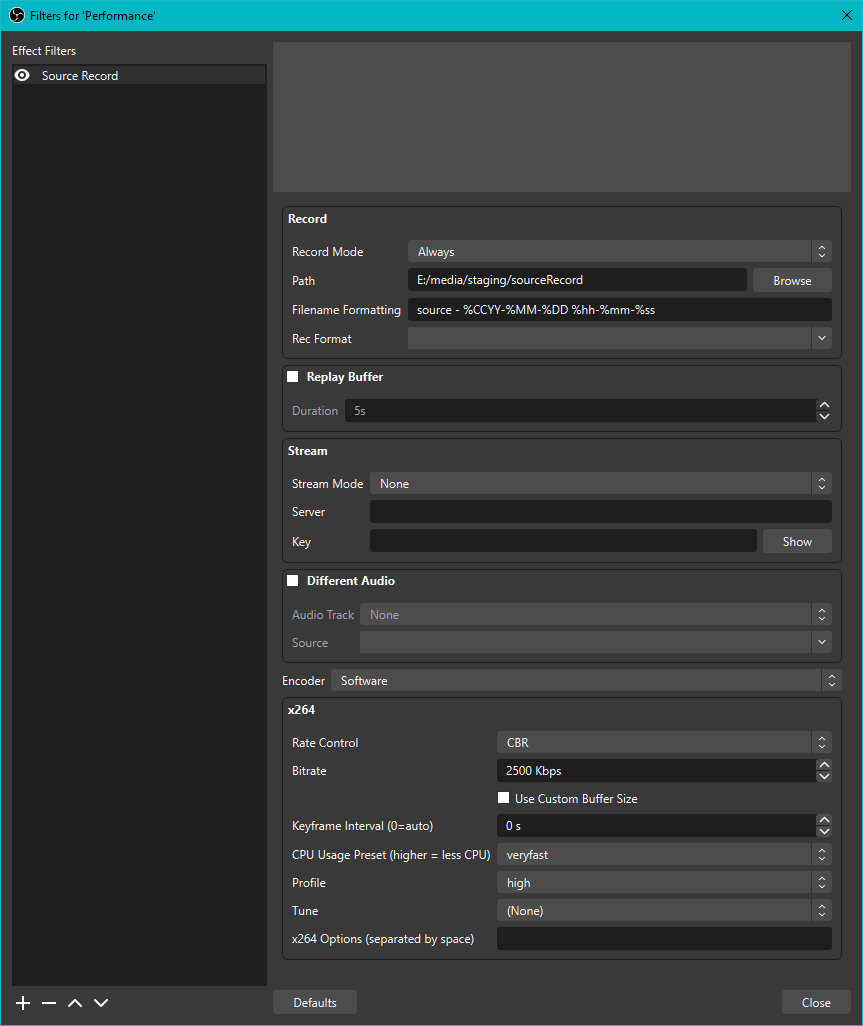Remove selected filter using the minus icon
The image size is (863, 1026).
tap(48, 1002)
